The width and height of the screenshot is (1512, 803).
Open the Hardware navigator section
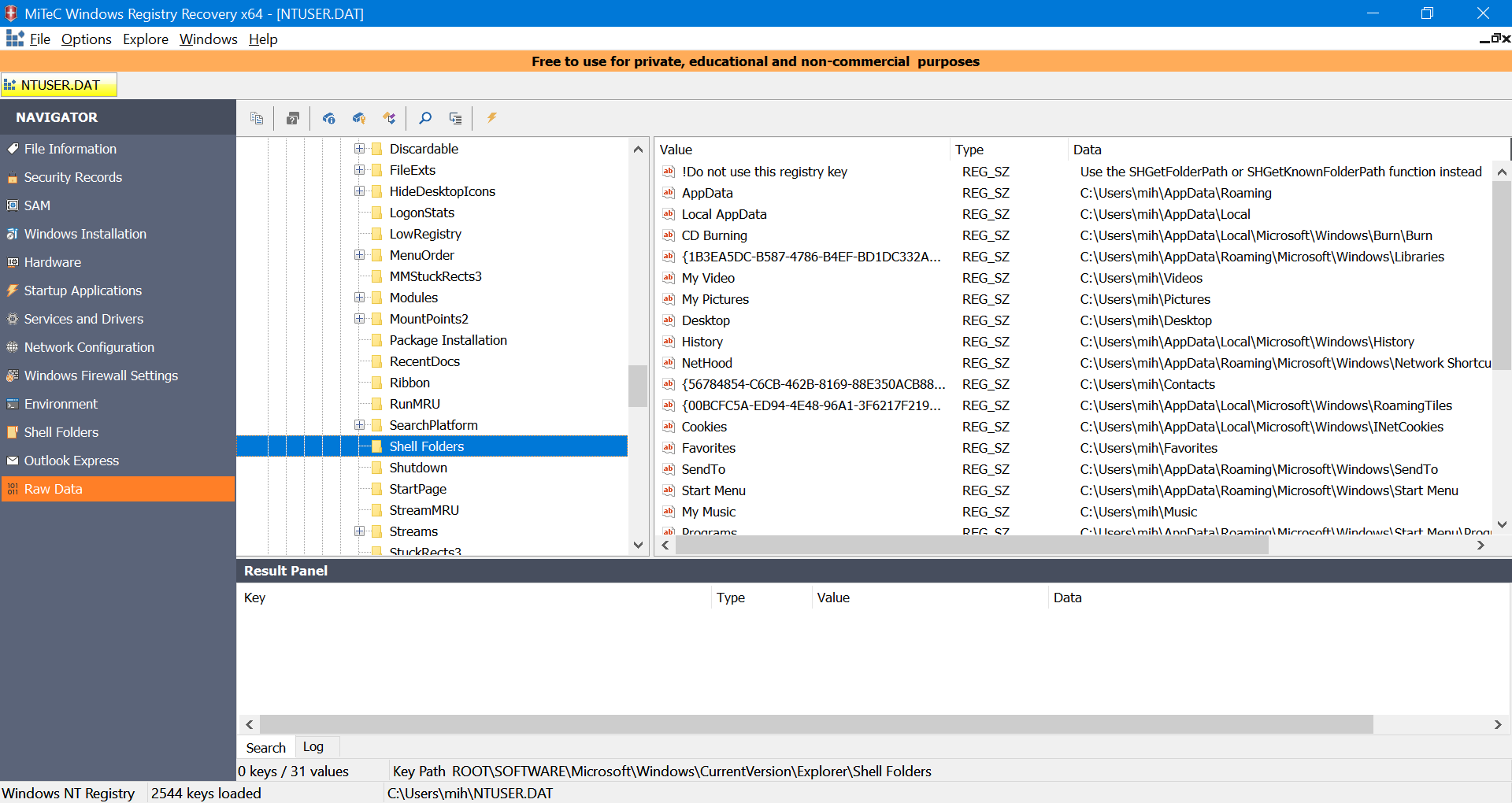[x=118, y=262]
